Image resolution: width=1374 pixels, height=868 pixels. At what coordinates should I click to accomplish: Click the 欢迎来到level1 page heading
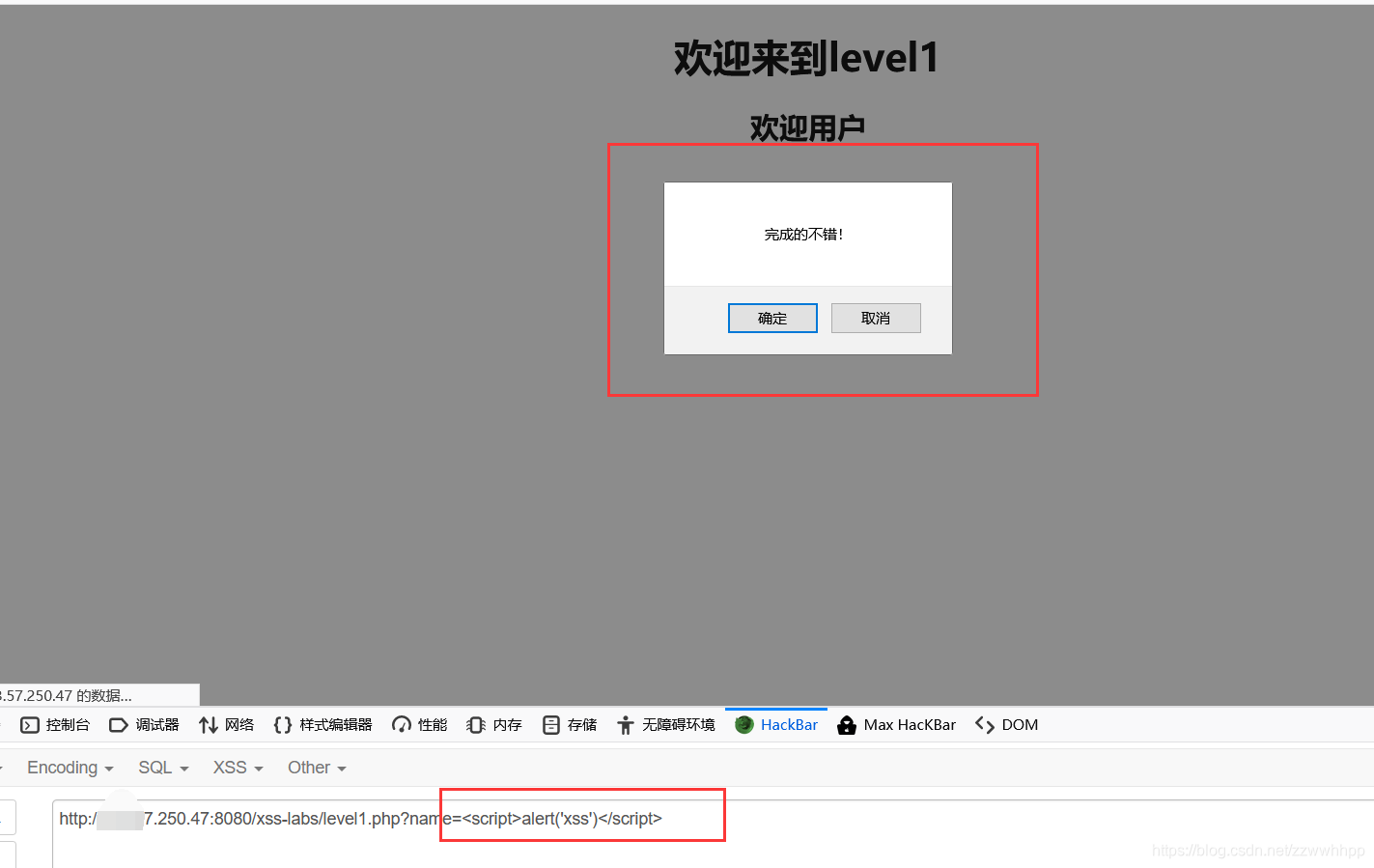click(x=806, y=58)
